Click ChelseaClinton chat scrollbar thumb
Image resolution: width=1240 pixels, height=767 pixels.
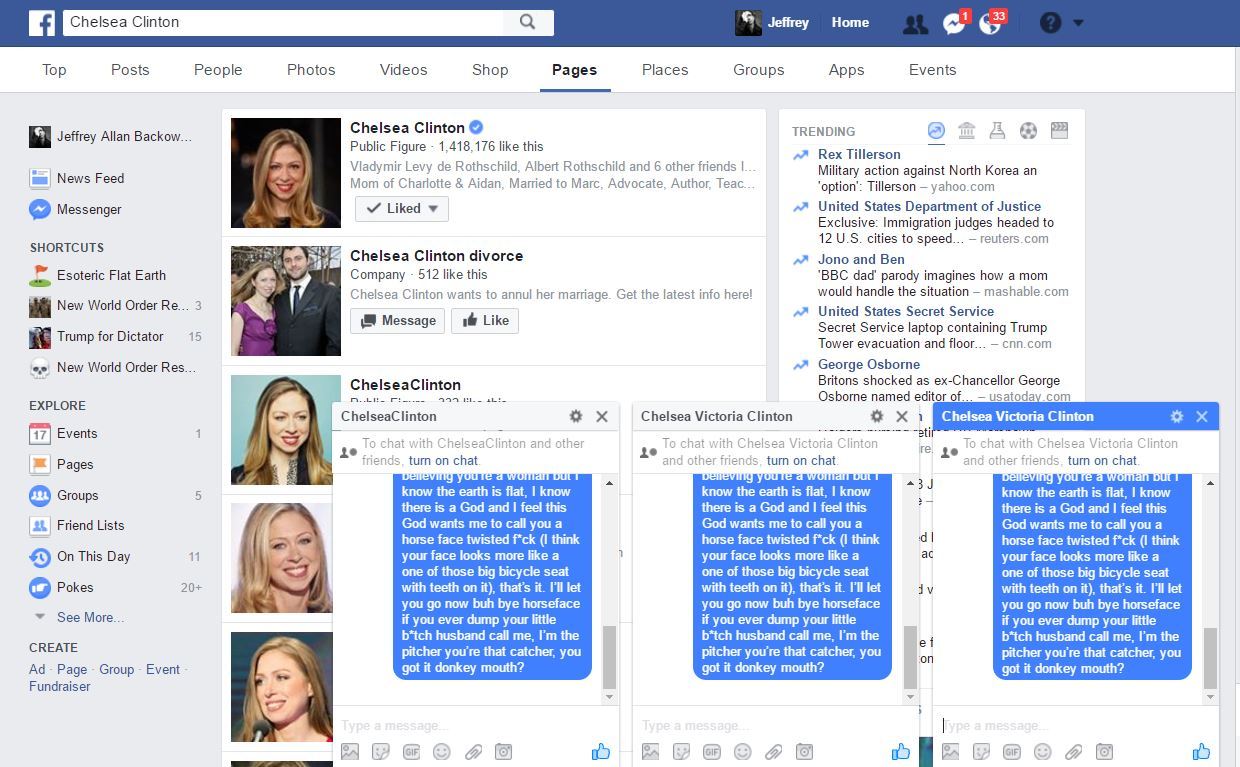point(609,655)
